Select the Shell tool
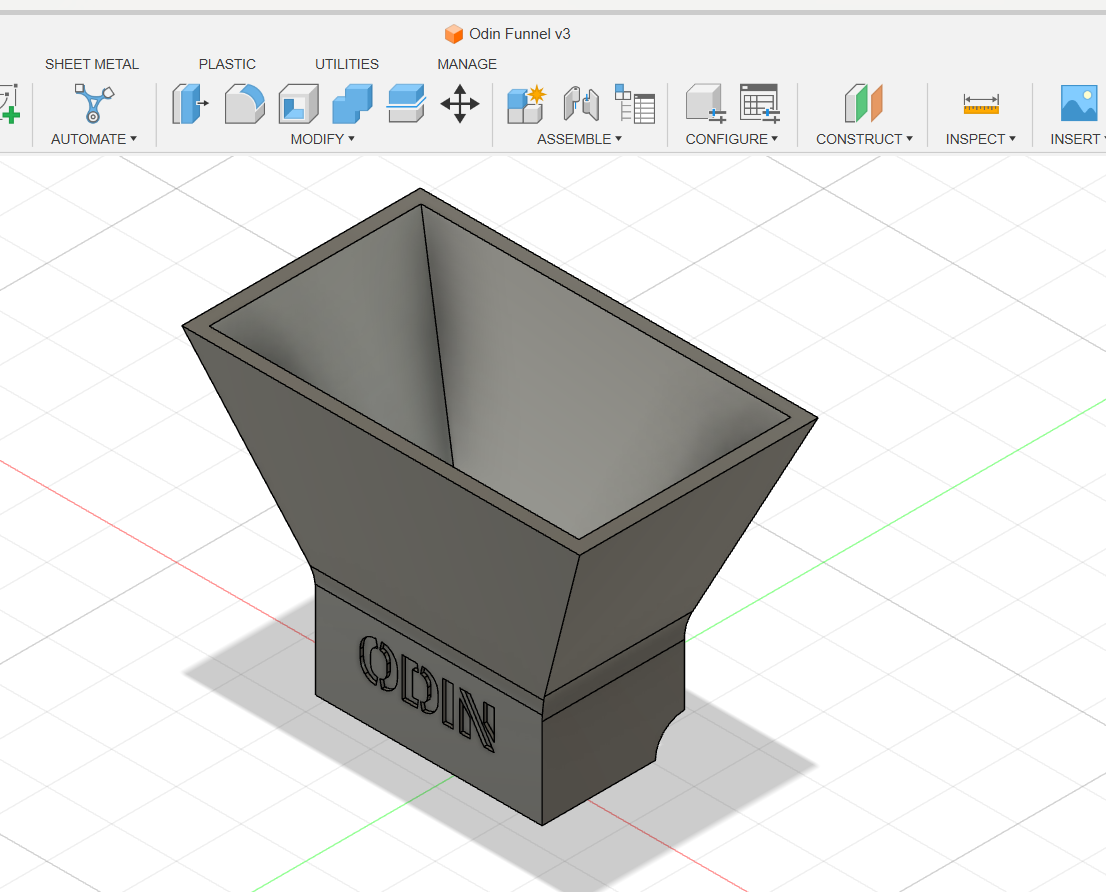The image size is (1106, 892). click(x=298, y=104)
